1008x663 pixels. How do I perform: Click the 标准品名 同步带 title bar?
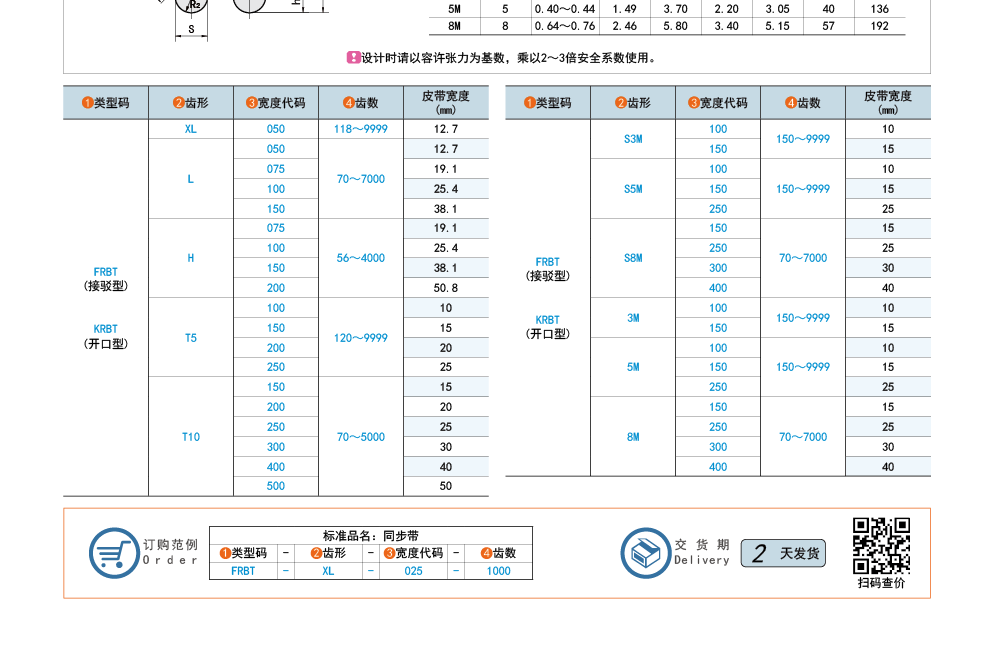[371, 536]
